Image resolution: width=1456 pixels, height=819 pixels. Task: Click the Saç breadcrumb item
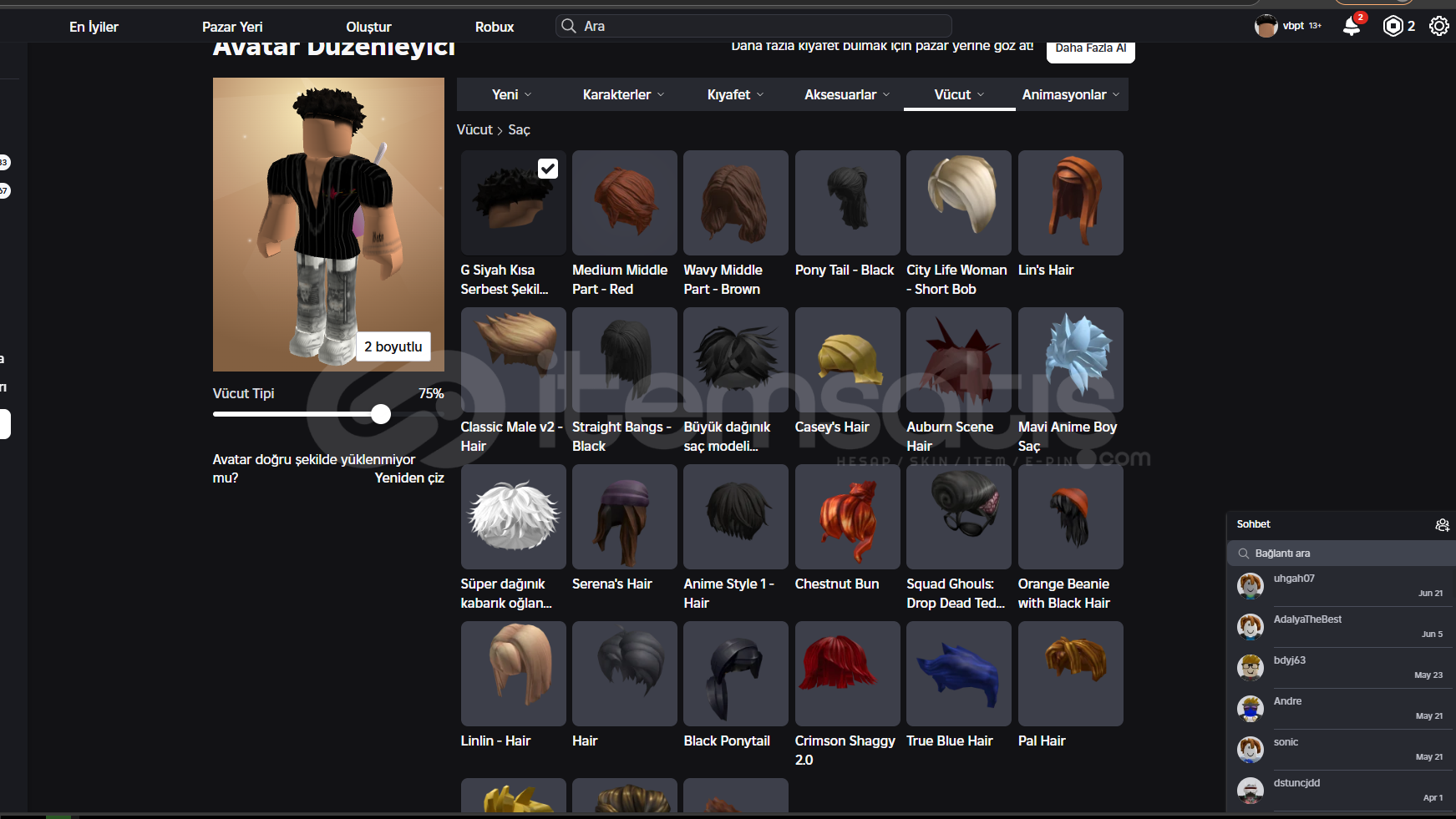click(x=519, y=129)
